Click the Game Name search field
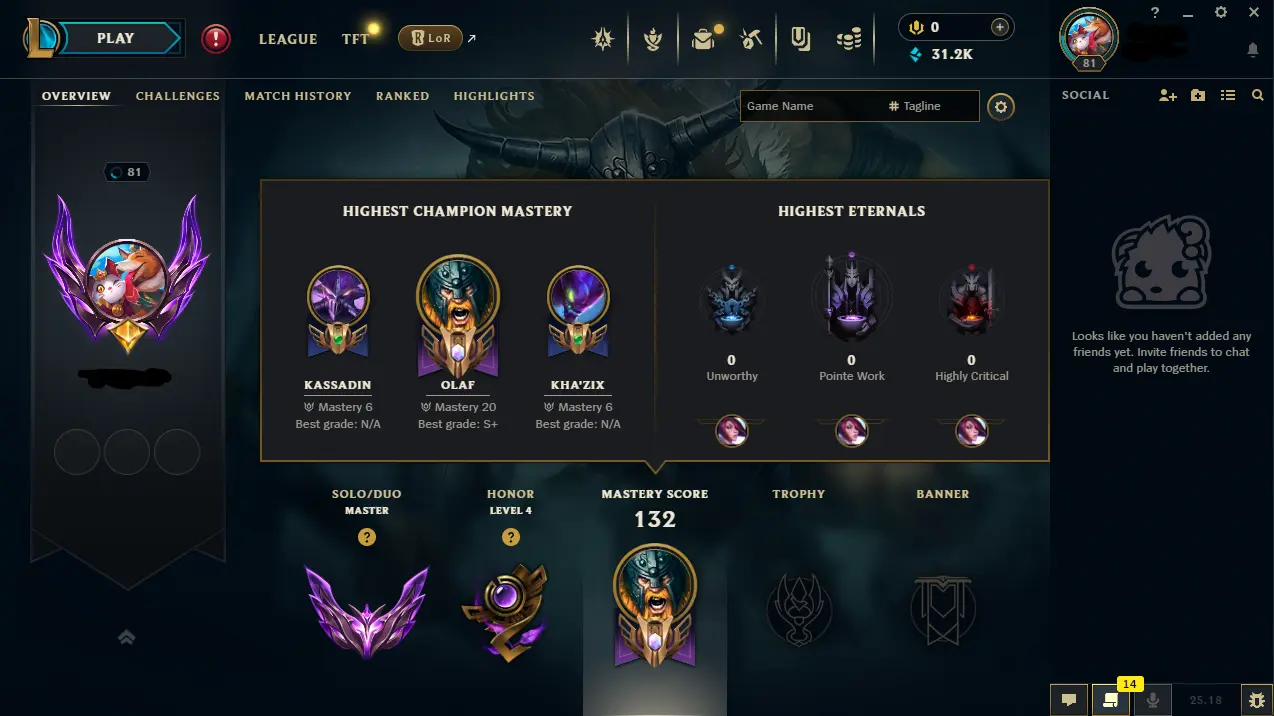This screenshot has height=716, width=1274. click(859, 106)
